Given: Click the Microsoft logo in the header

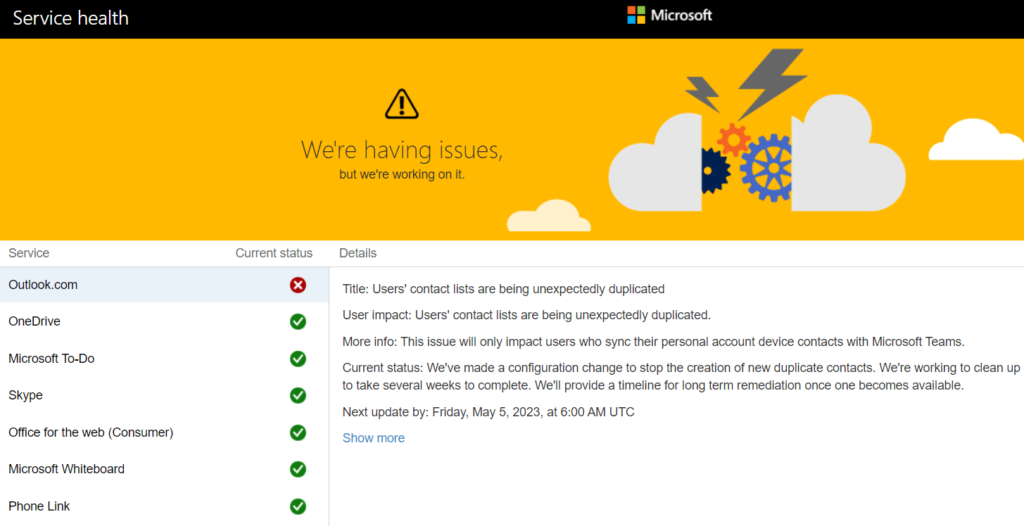Looking at the screenshot, I should click(669, 15).
